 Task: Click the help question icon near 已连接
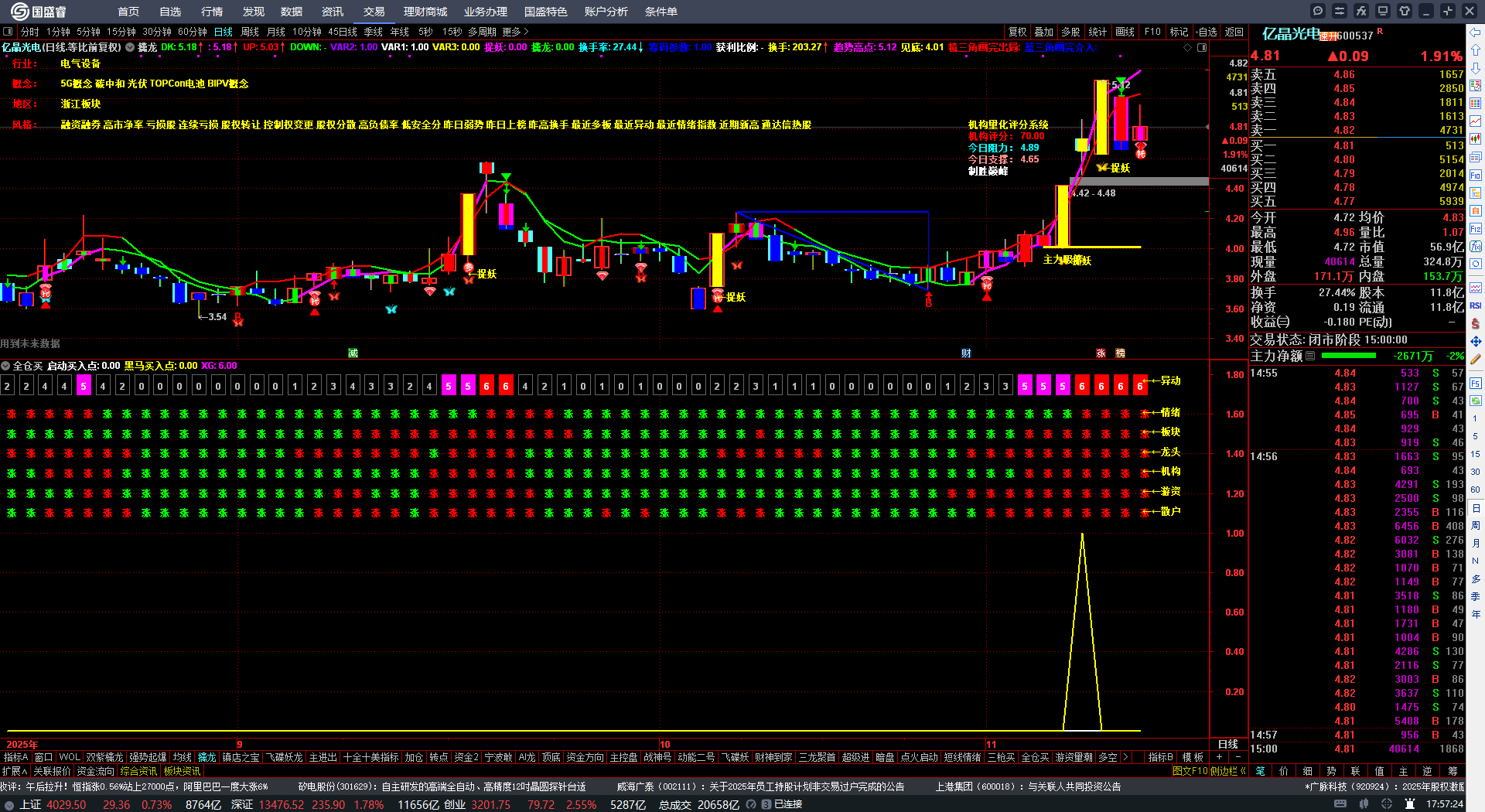[x=751, y=804]
